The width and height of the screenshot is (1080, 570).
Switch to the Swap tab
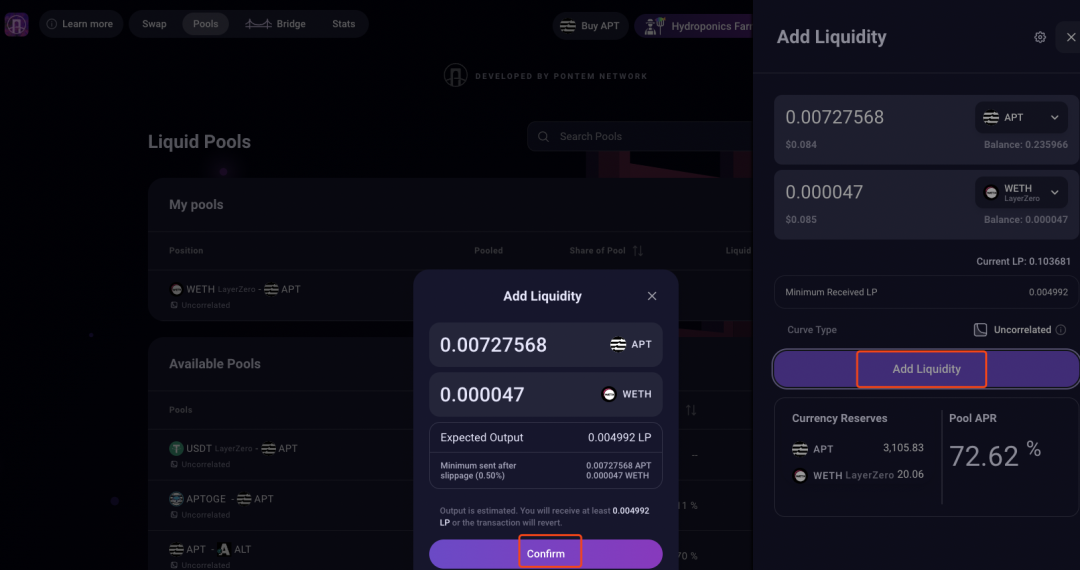[x=154, y=24]
